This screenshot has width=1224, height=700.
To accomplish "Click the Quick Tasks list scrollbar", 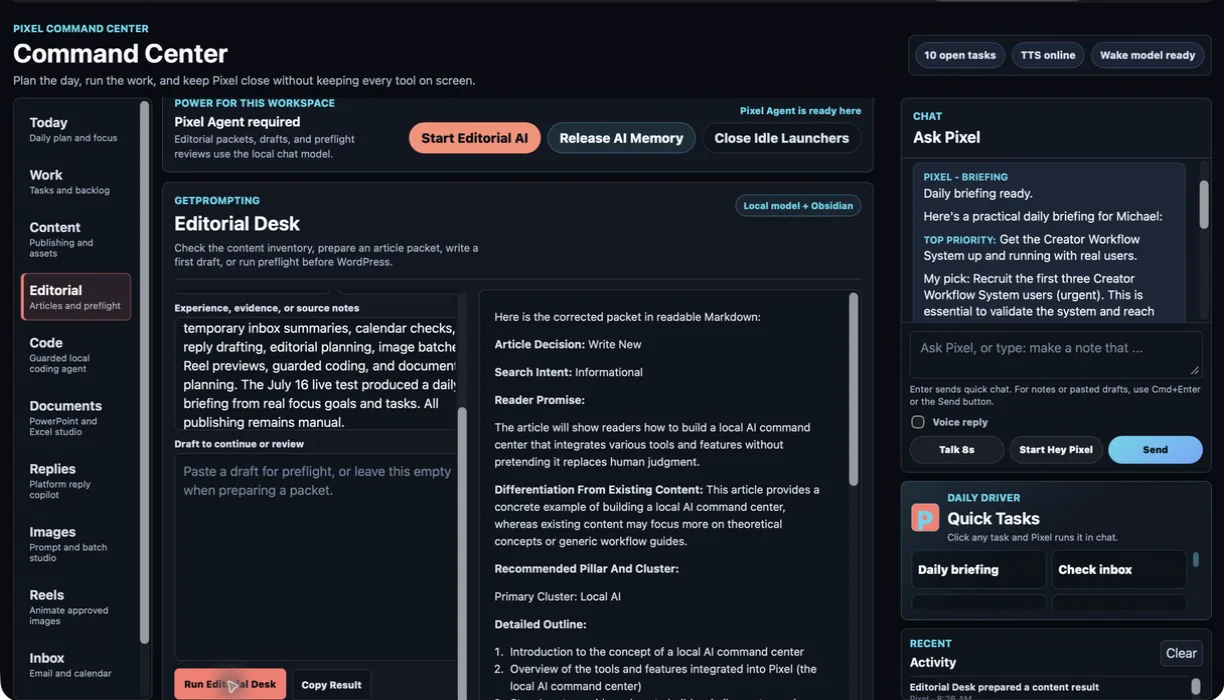I will pos(1195,560).
